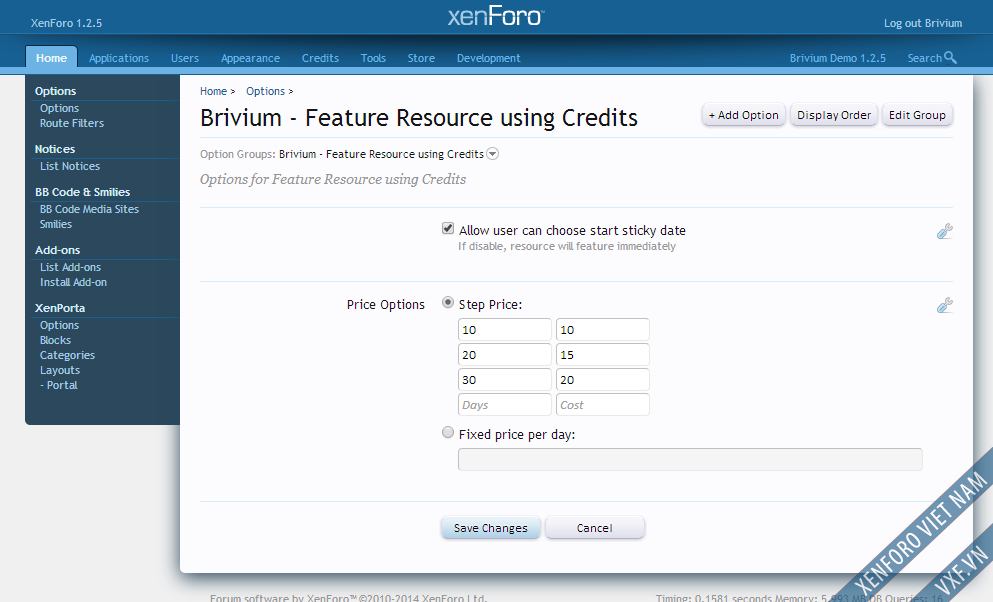Screen dimensions: 993x602
Task: Open Brivium Demo 1.2.5 link
Action: coord(837,58)
